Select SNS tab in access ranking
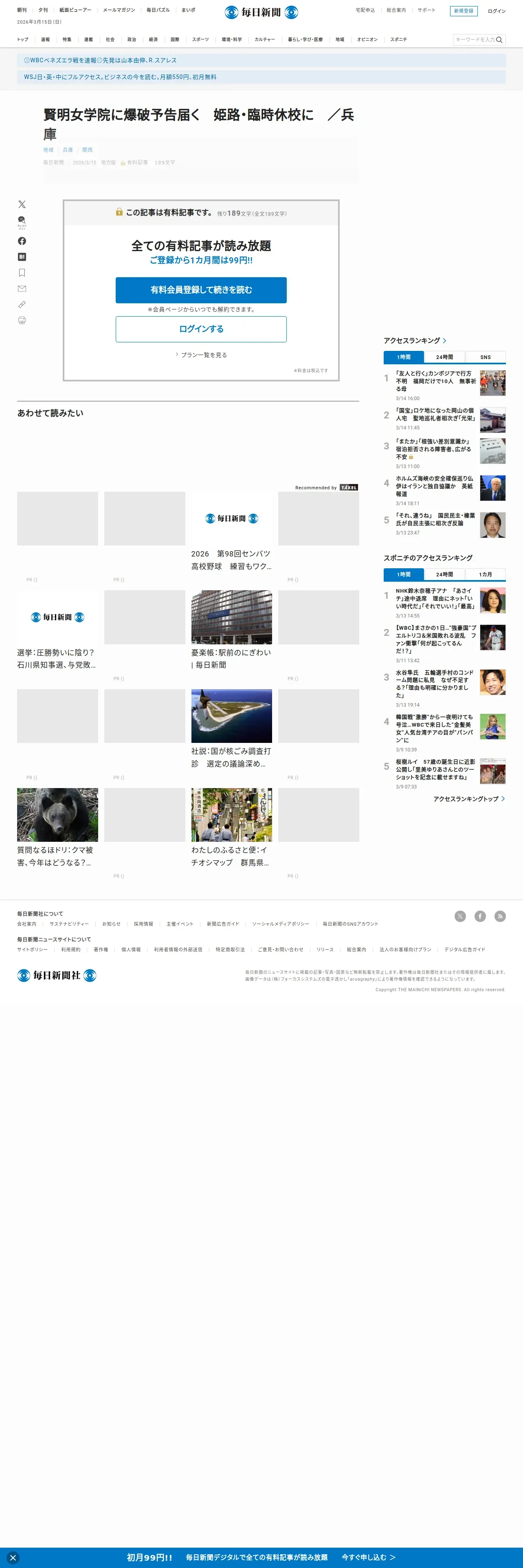Image resolution: width=523 pixels, height=1568 pixels. pyautogui.click(x=485, y=357)
